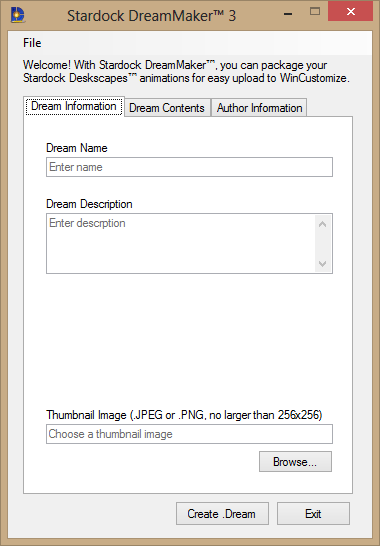This screenshot has height=546, width=380.
Task: Open the File menu
Action: [x=32, y=43]
